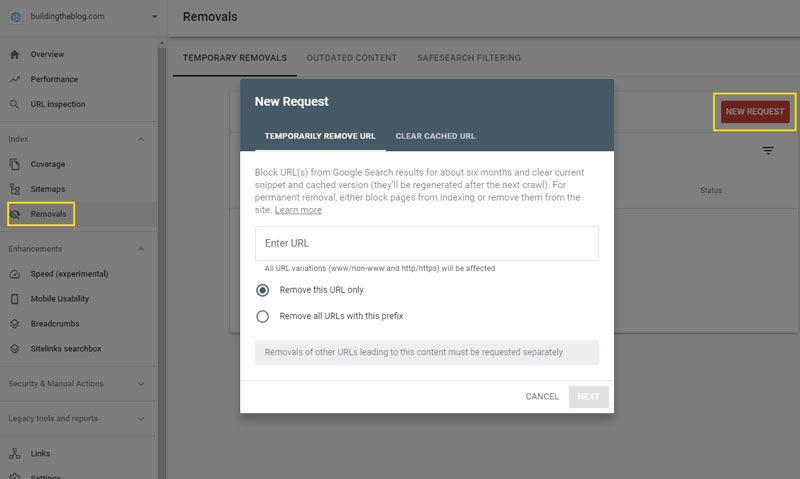
Task: Collapse the Index section chevron
Action: click(x=141, y=139)
